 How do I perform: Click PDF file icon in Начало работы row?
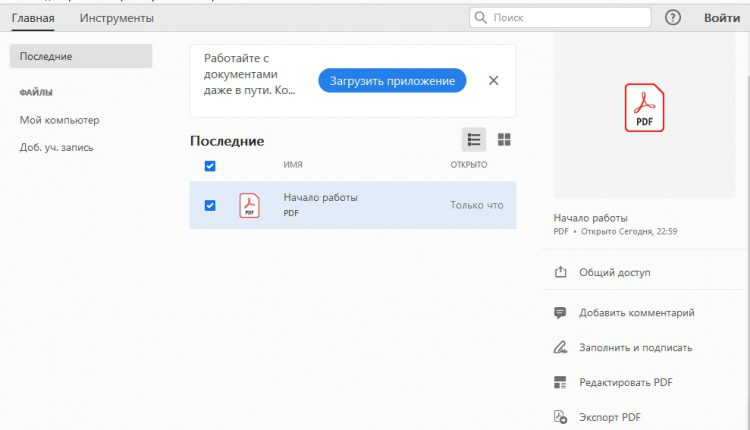pos(249,205)
